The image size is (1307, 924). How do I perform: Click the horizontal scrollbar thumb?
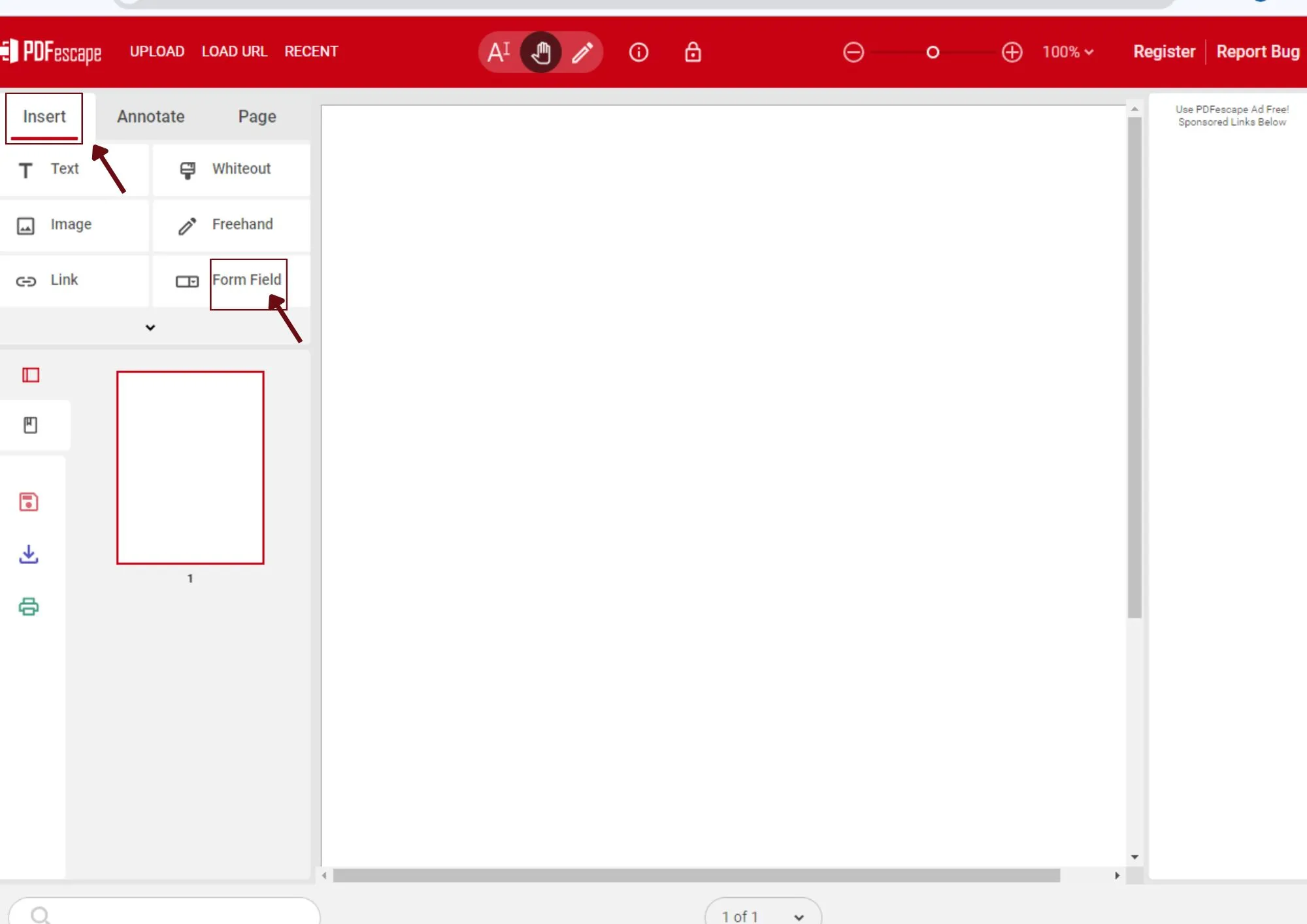(697, 876)
